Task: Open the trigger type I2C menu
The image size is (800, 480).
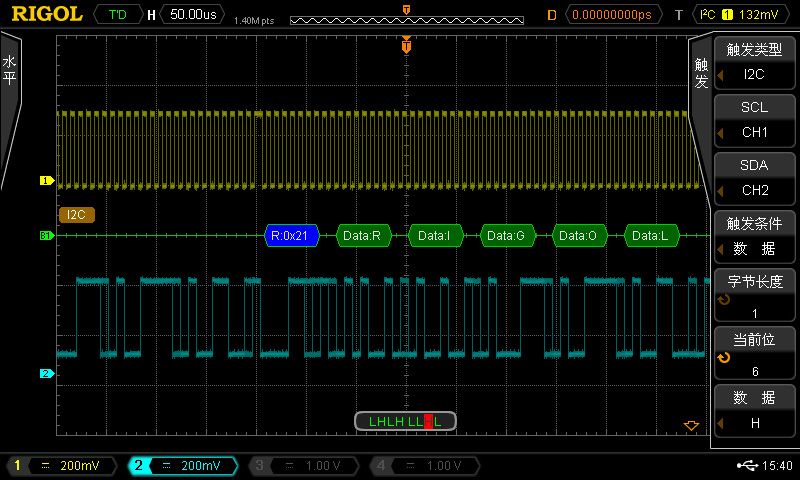Action: click(x=754, y=62)
